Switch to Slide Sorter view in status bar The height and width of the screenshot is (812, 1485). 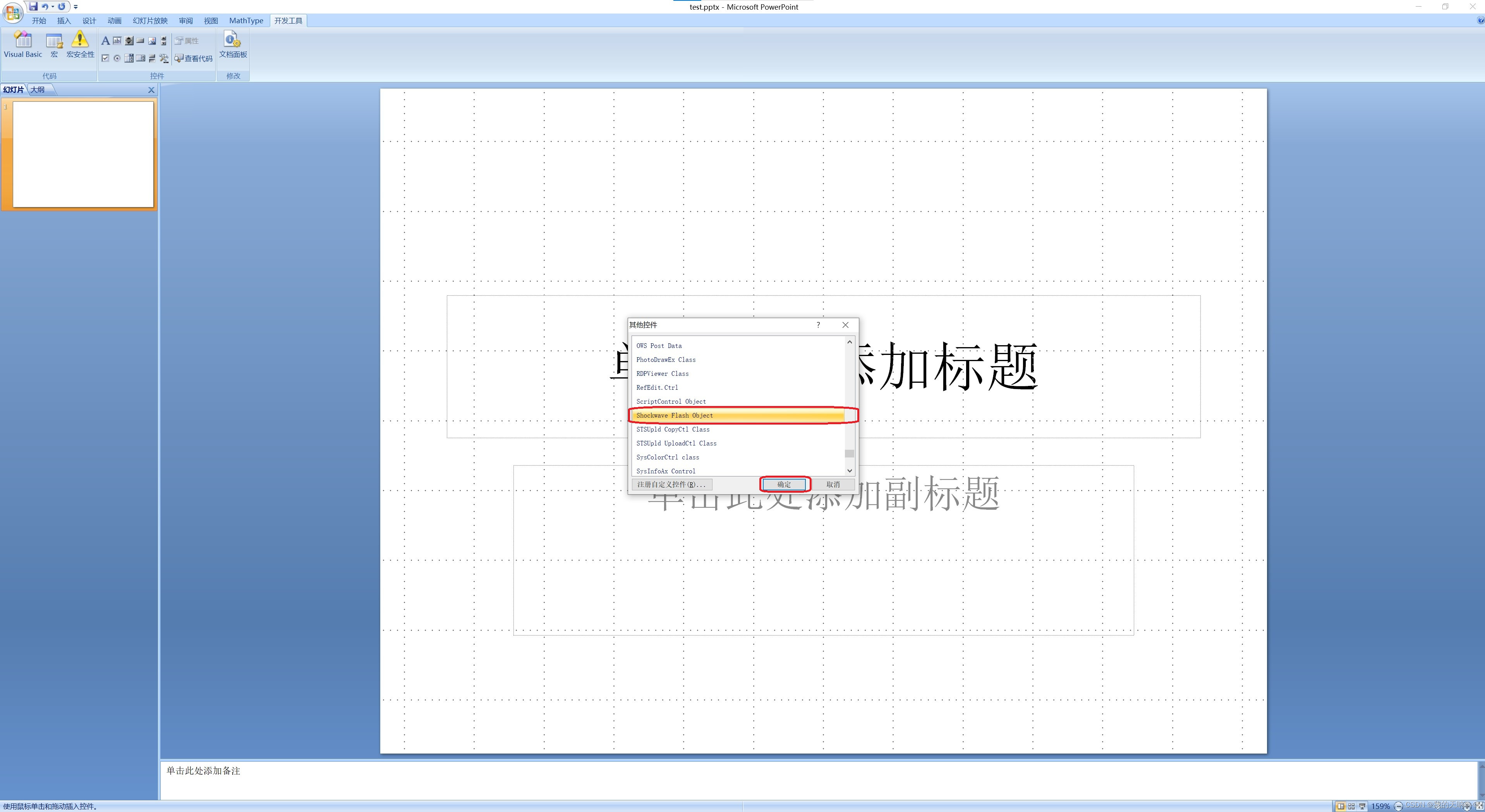tap(1351, 806)
